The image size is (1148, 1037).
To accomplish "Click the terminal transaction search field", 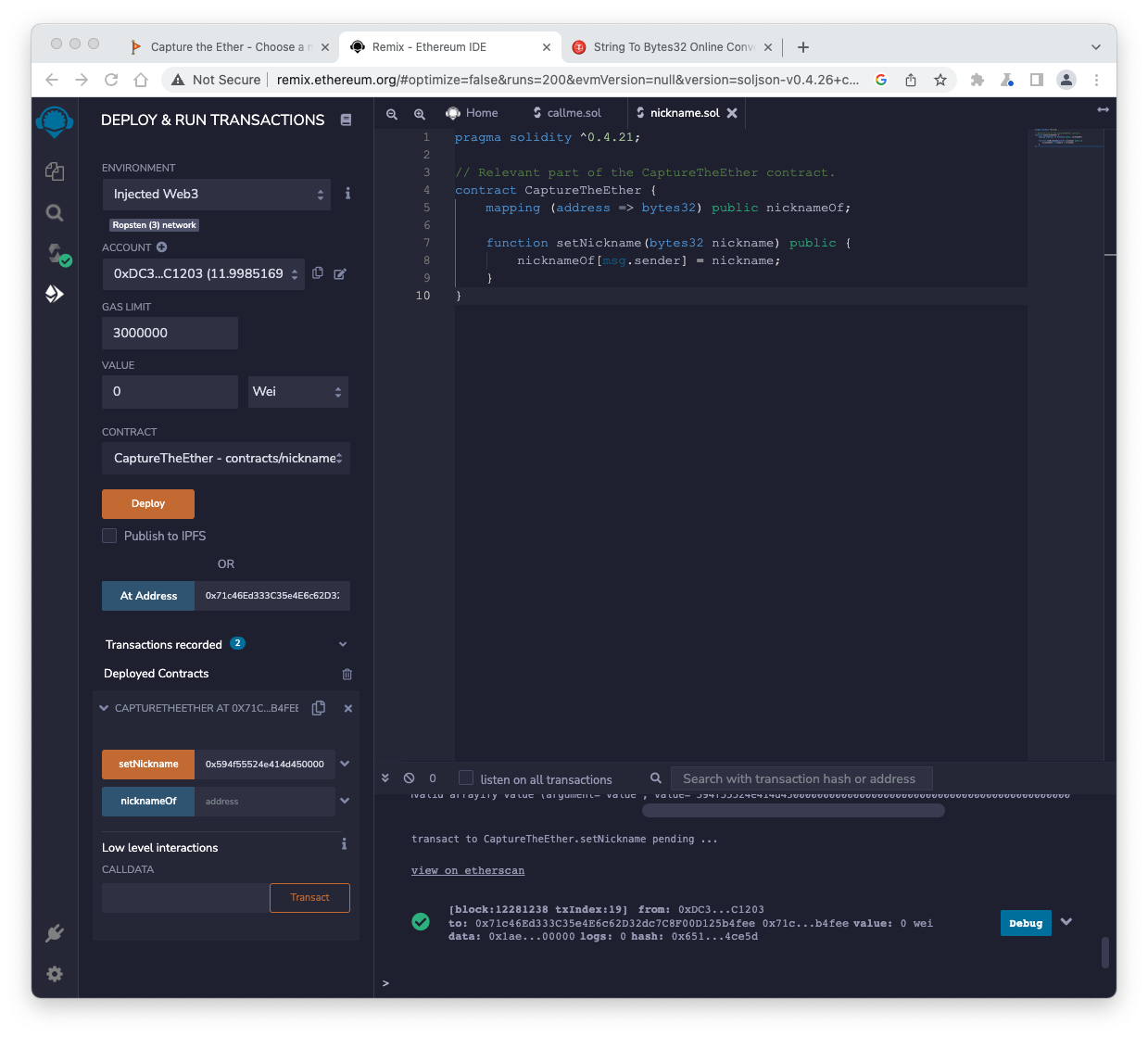I will pos(801,778).
